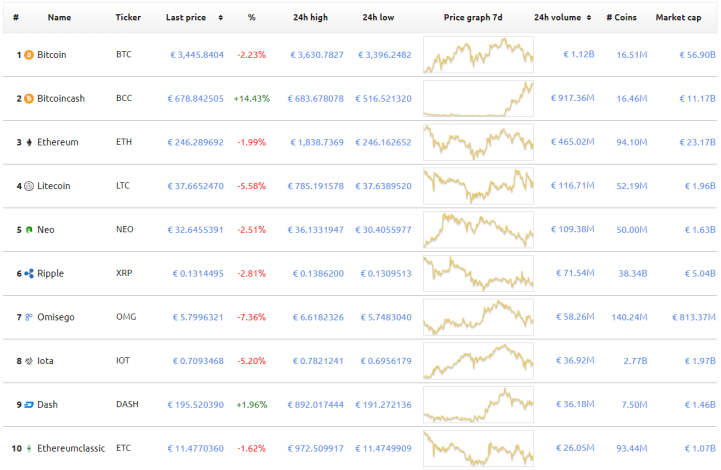Open the Bitcoin name link
Viewport: 721px width, 470px height.
coord(52,55)
